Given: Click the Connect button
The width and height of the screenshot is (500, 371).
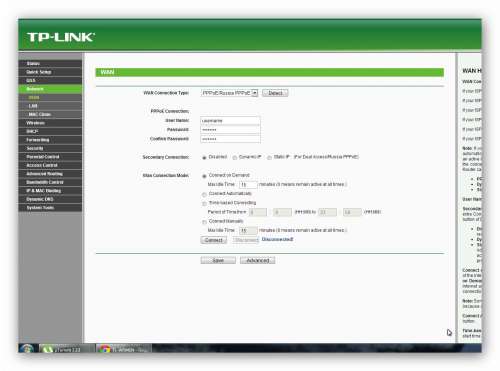Looking at the screenshot, I should [214, 240].
